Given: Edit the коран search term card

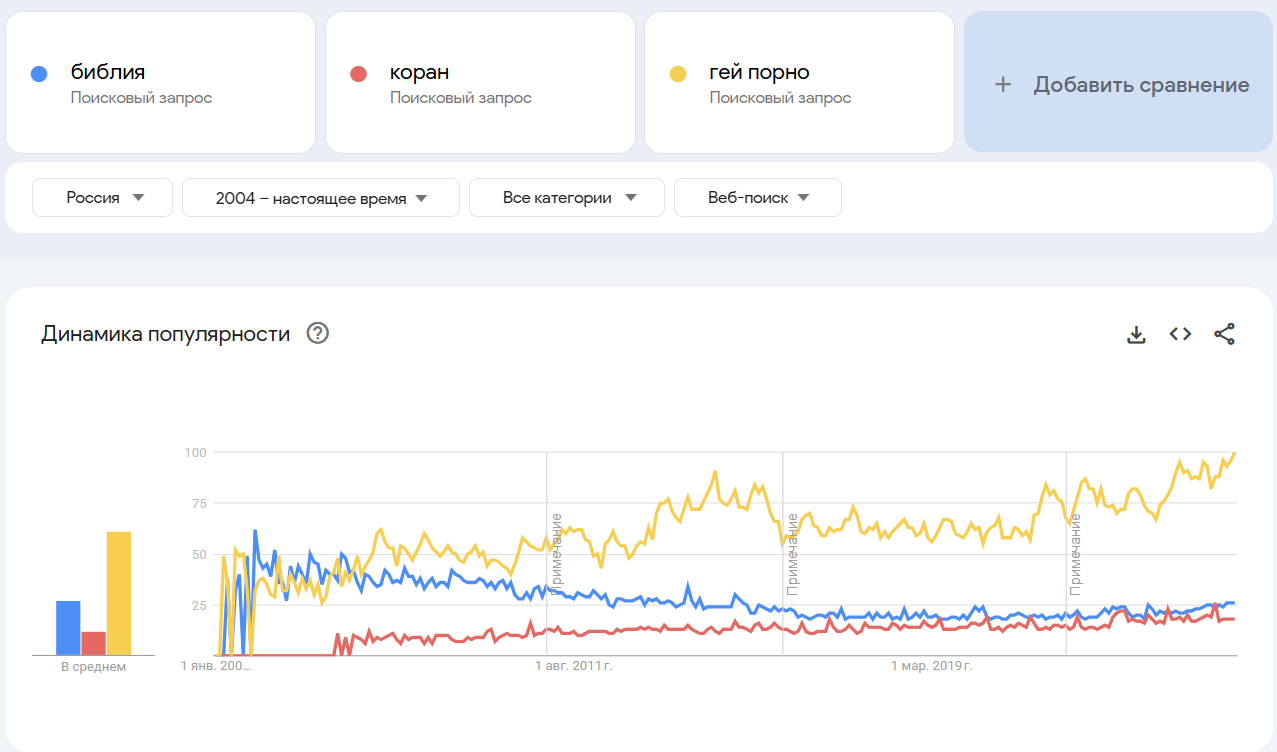Looking at the screenshot, I should click(480, 83).
